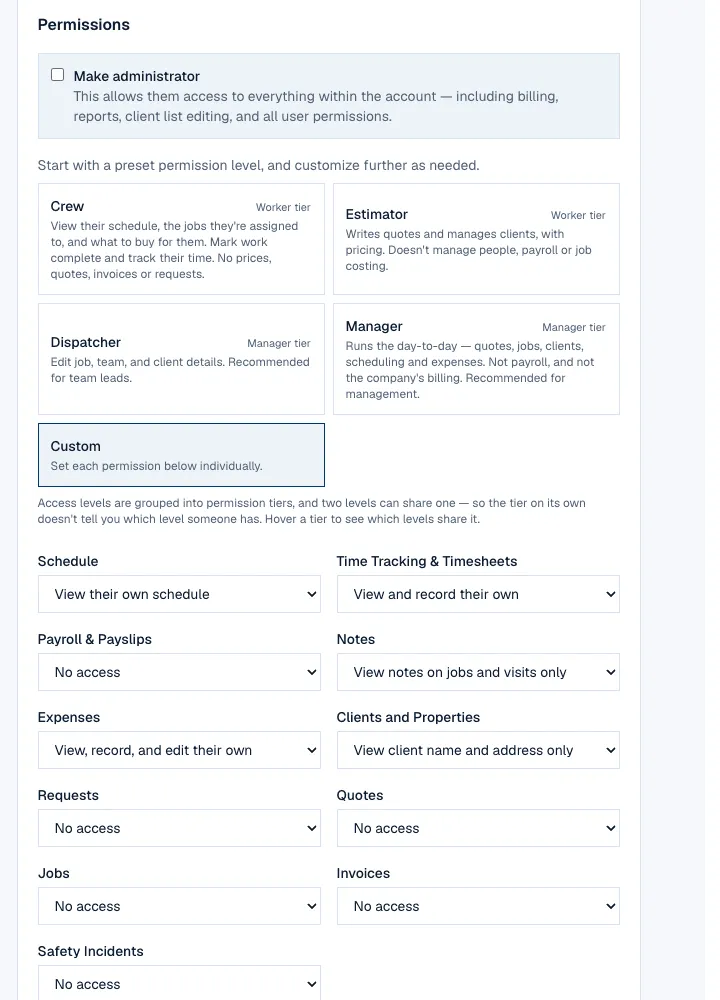Change the Notes permission dropdown
Image resolution: width=720 pixels, height=1000 pixels.
(478, 672)
